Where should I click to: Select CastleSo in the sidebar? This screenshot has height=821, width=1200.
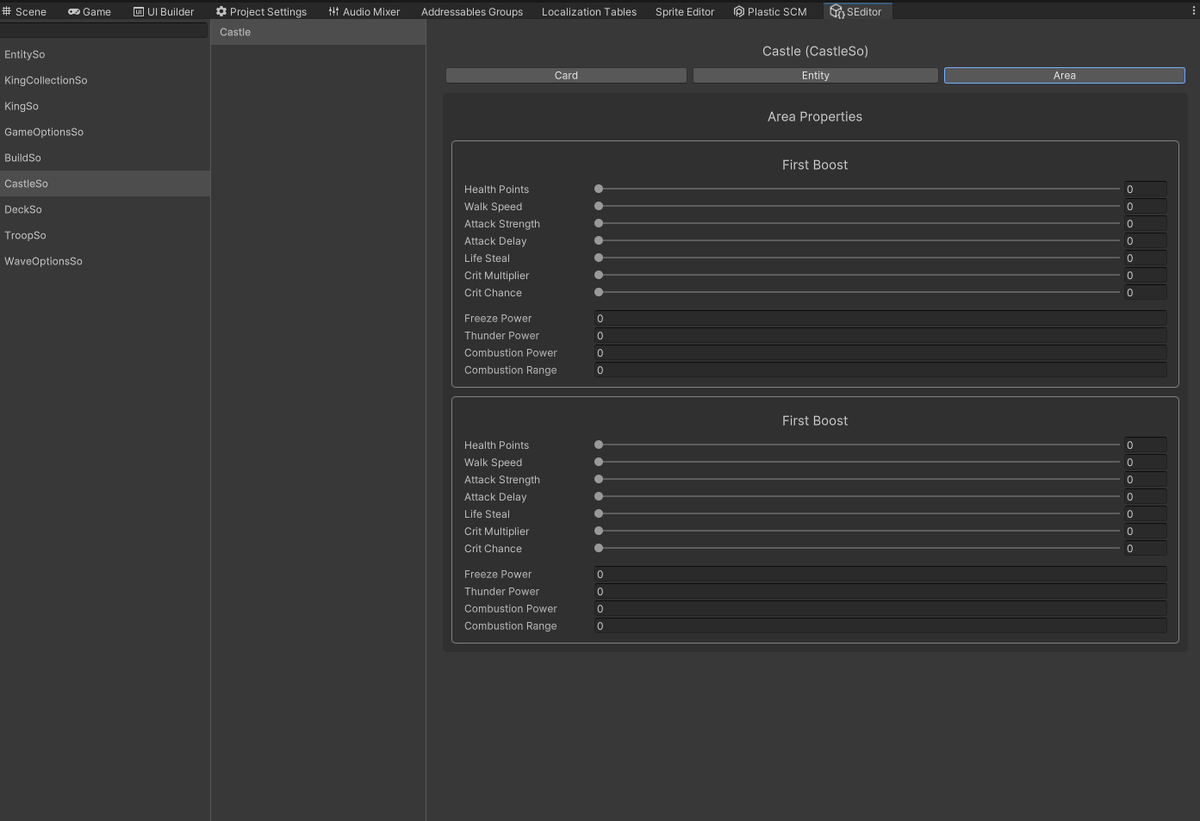(26, 183)
